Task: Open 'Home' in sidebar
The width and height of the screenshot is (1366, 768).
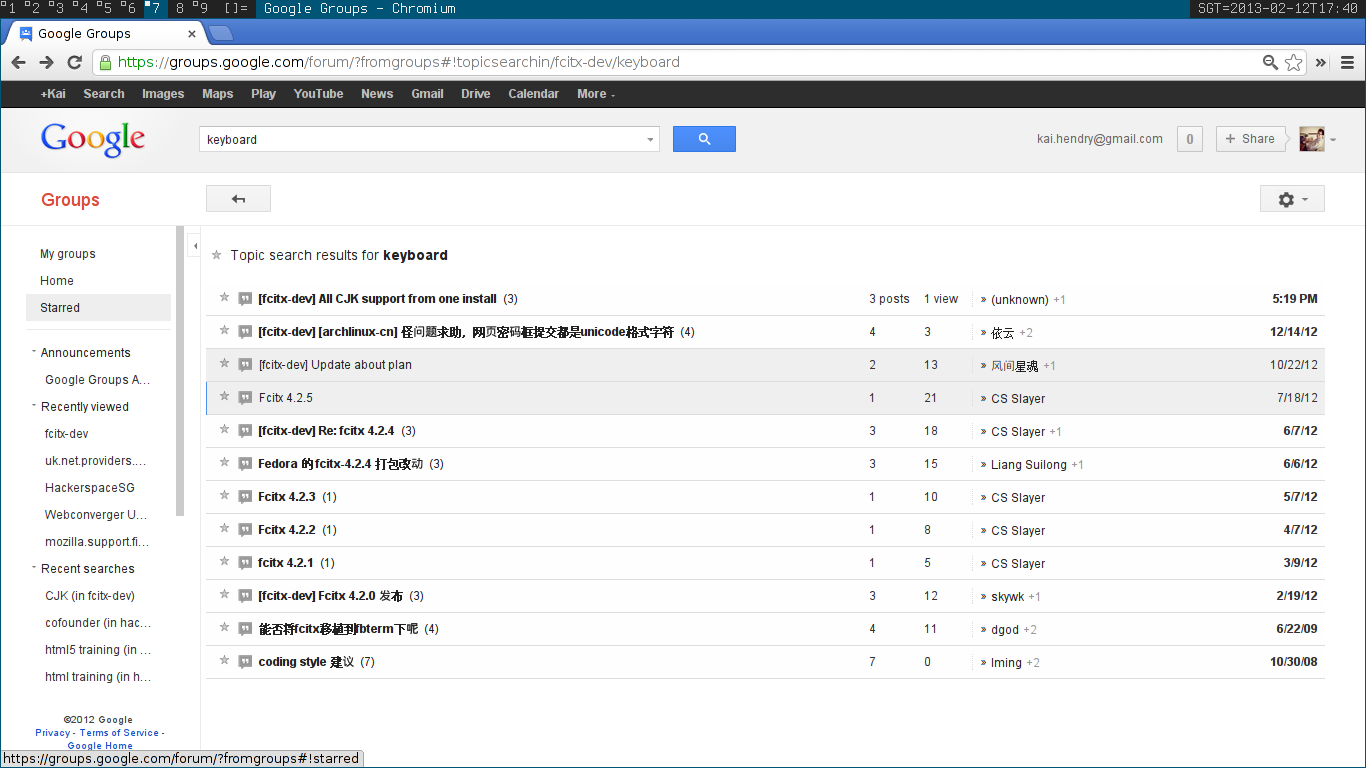Action: [x=57, y=281]
